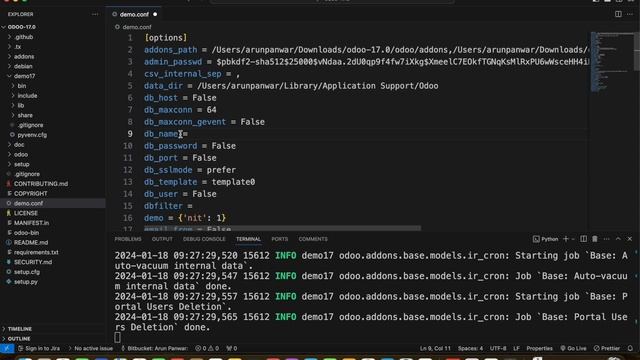Collapse demo17 folder
This screenshot has height=360, width=640.
24,76
